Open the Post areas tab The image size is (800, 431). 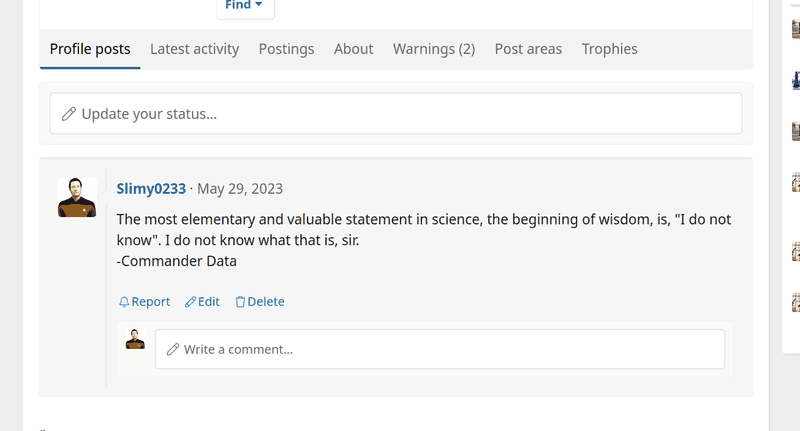click(x=528, y=49)
